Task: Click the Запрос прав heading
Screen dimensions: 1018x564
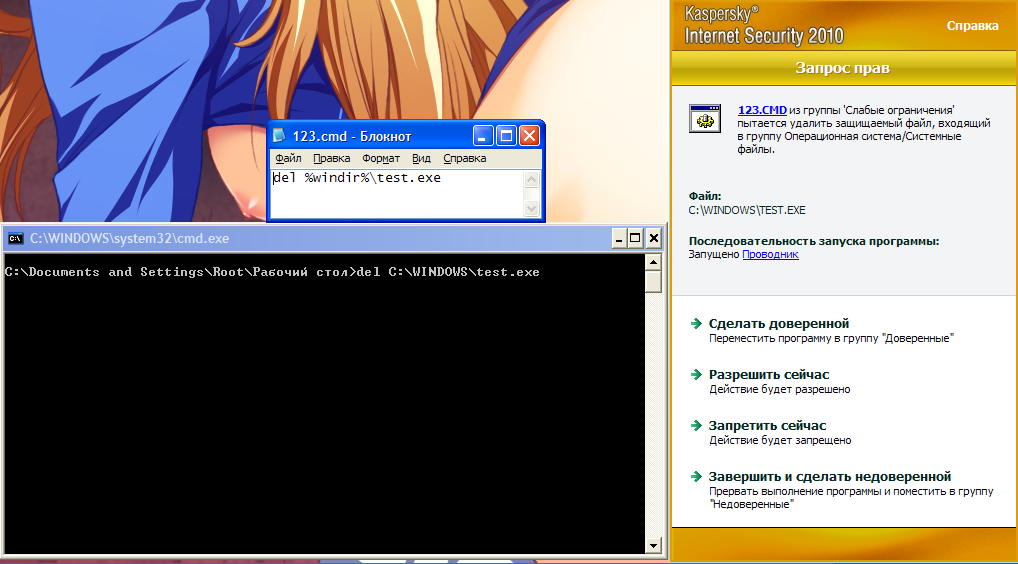Action: pyautogui.click(x=842, y=68)
